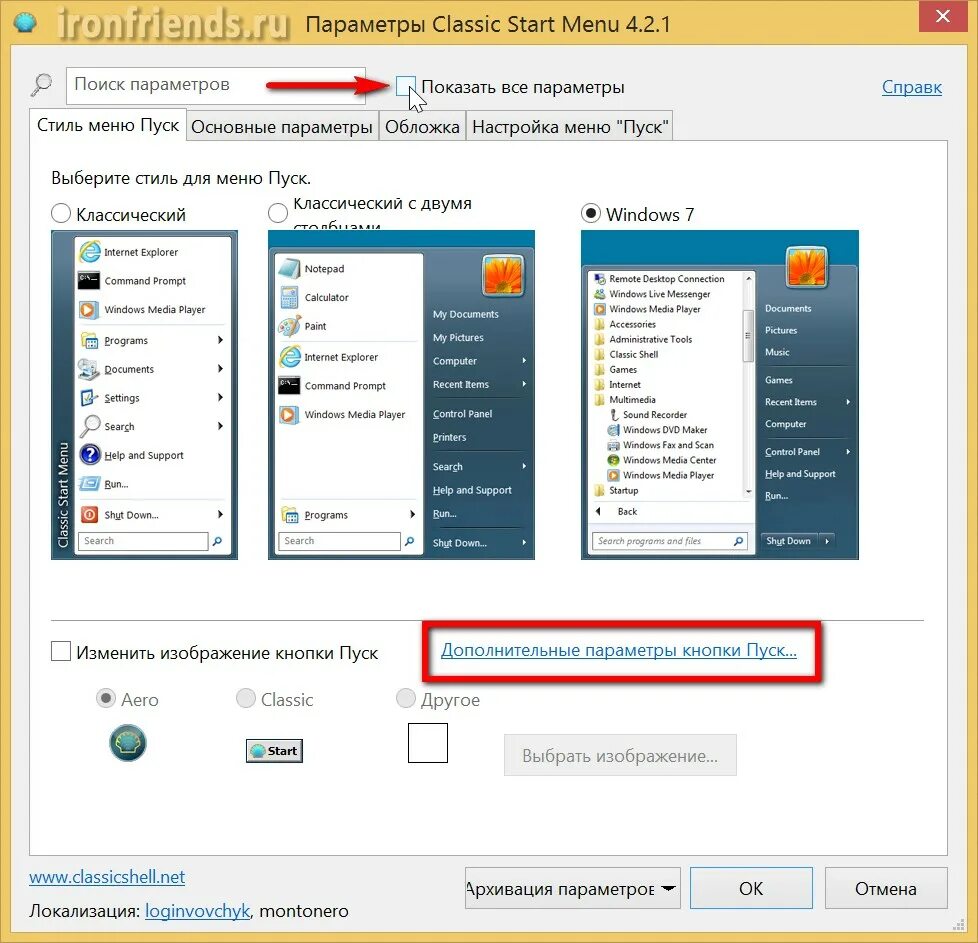Enable 'Показать все параметры' checkbox
This screenshot has width=978, height=943.
[405, 86]
